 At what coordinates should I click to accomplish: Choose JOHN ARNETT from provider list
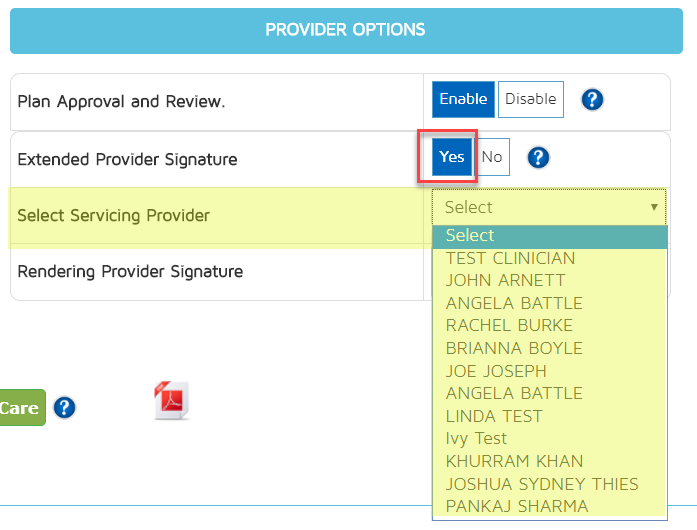(x=505, y=280)
